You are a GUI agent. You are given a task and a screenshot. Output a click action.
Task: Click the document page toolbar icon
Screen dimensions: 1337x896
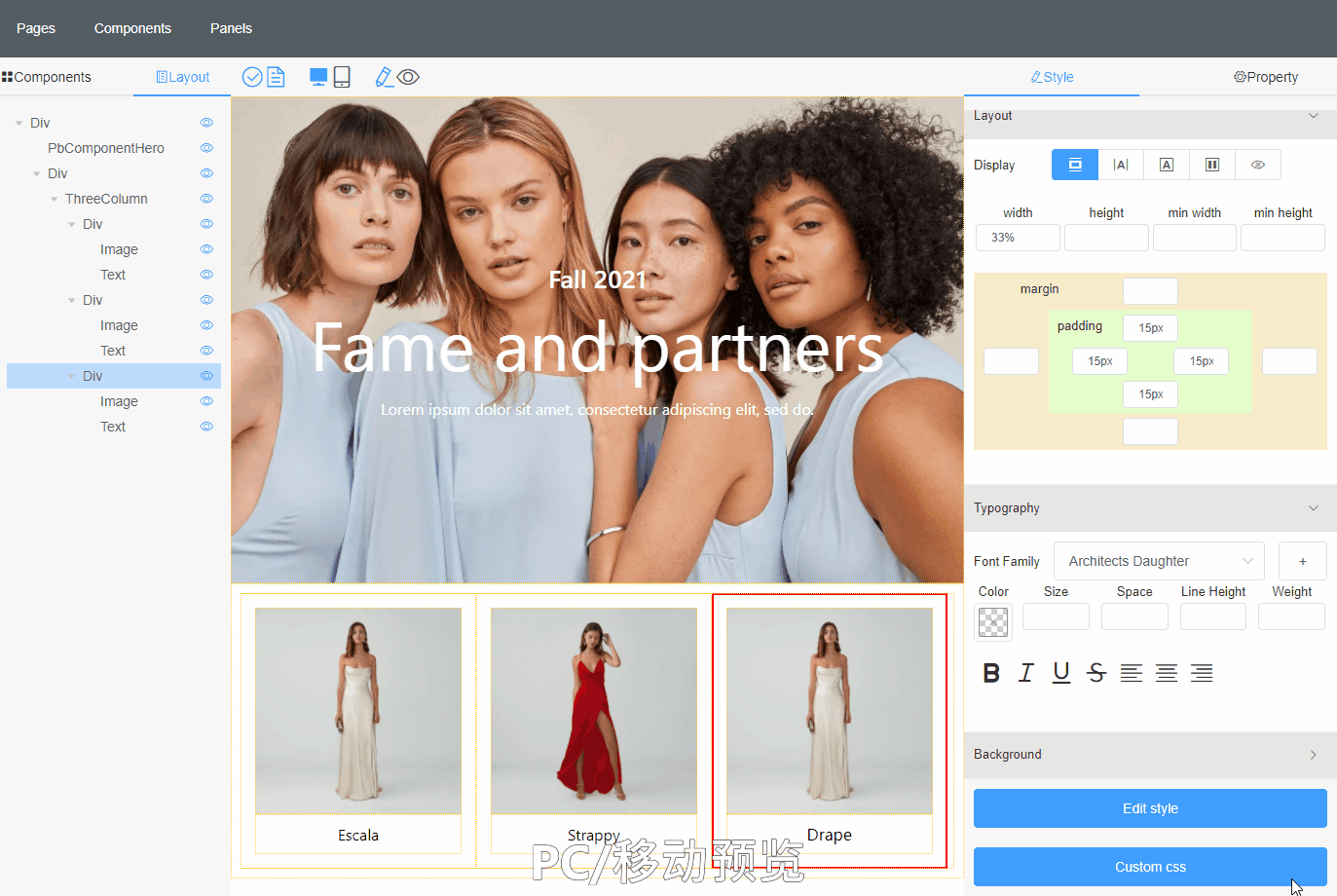coord(277,77)
